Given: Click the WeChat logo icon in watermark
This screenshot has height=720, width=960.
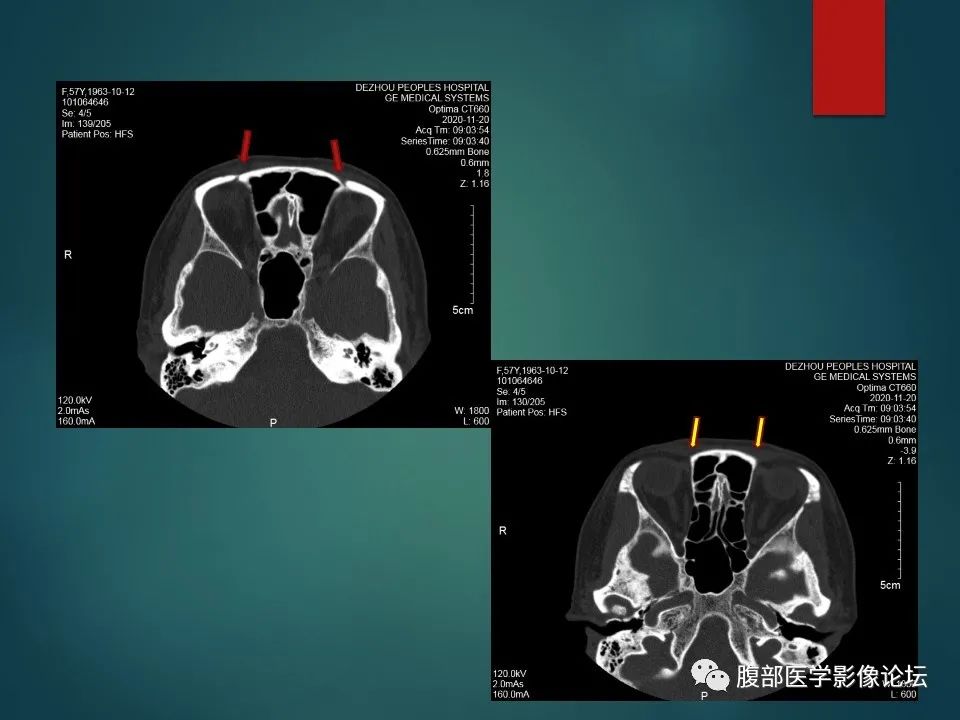Looking at the screenshot, I should pos(710,675).
